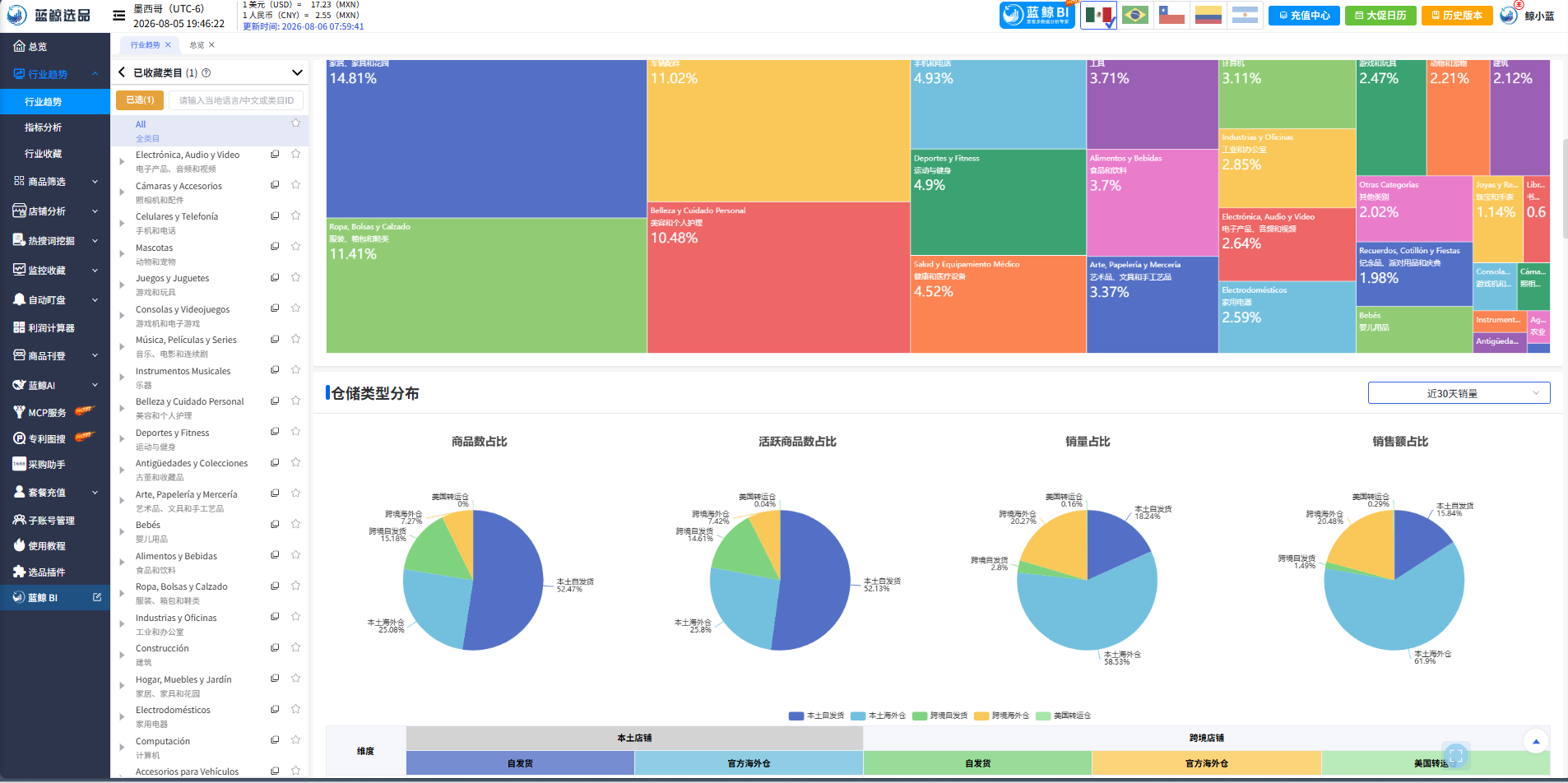Click the external-link icon beside 蓝鲸 BI in sidebar
Screen dimensions: 1568x783
97,597
